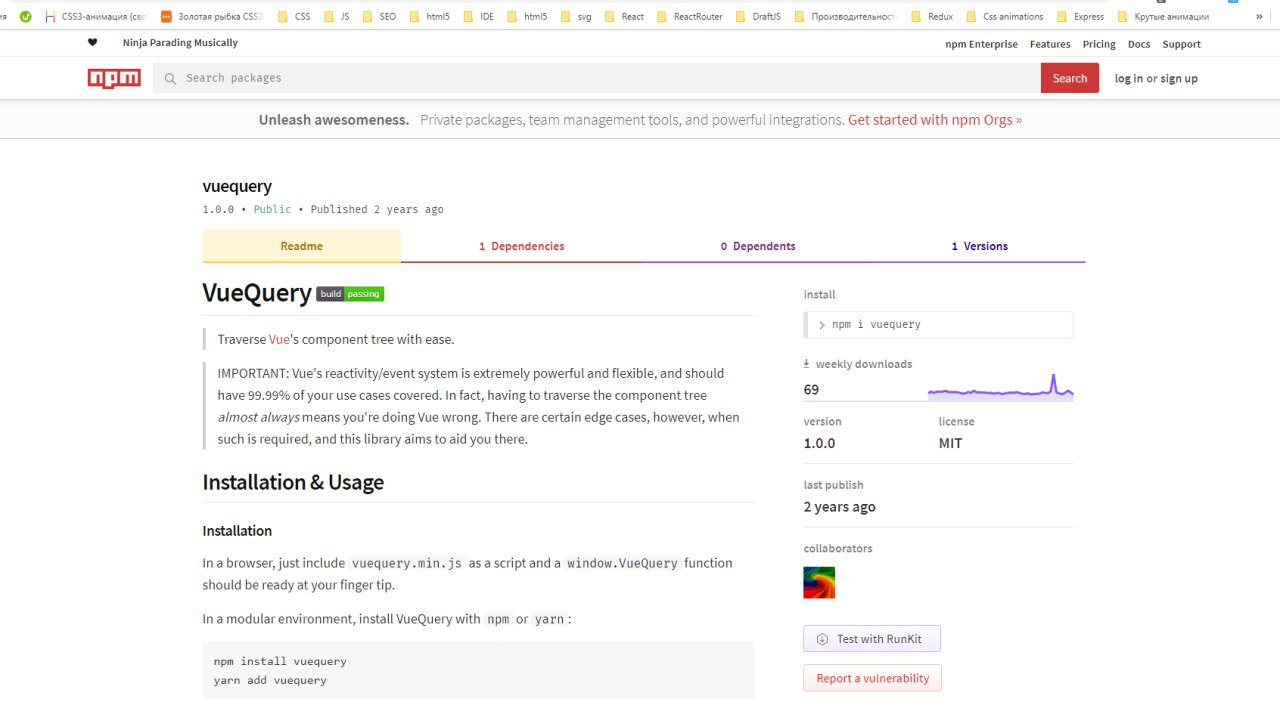Switch to the 1 Dependencies tab
The image size is (1280, 705).
521,246
